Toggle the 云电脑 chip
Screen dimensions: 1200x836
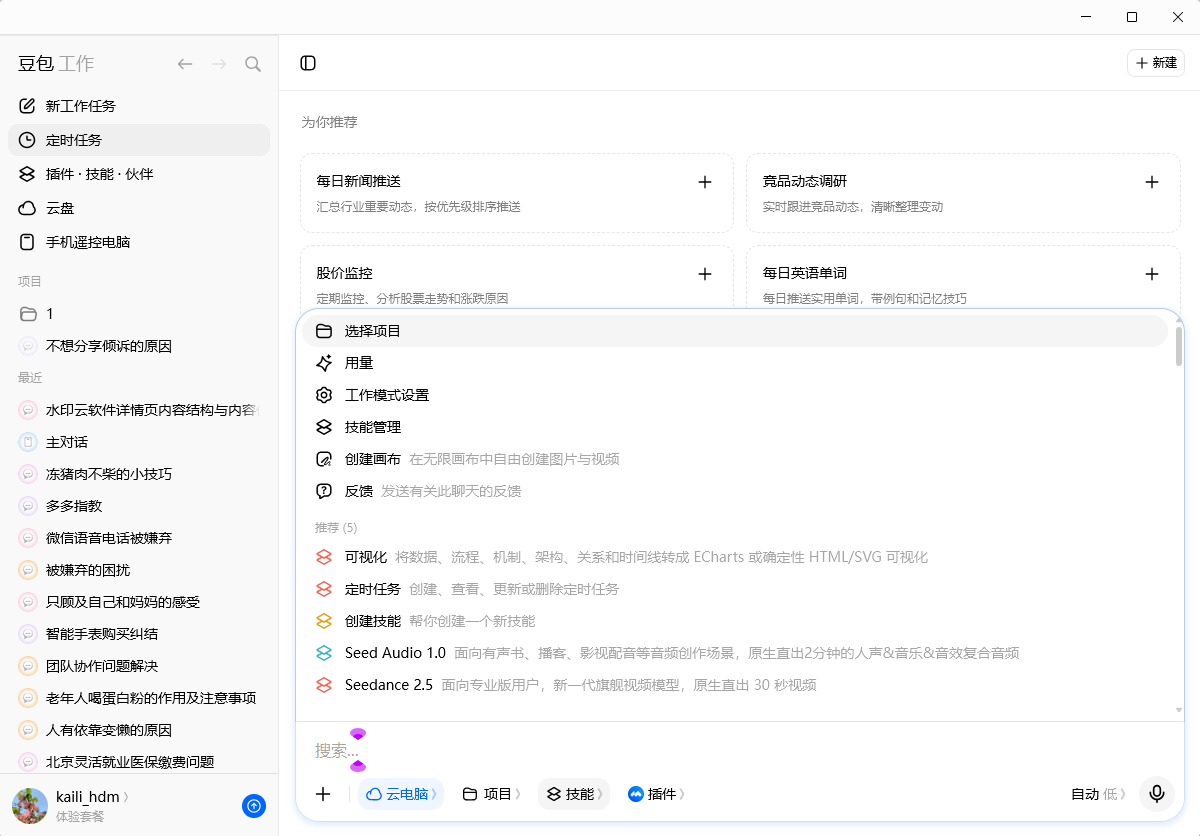[x=401, y=794]
